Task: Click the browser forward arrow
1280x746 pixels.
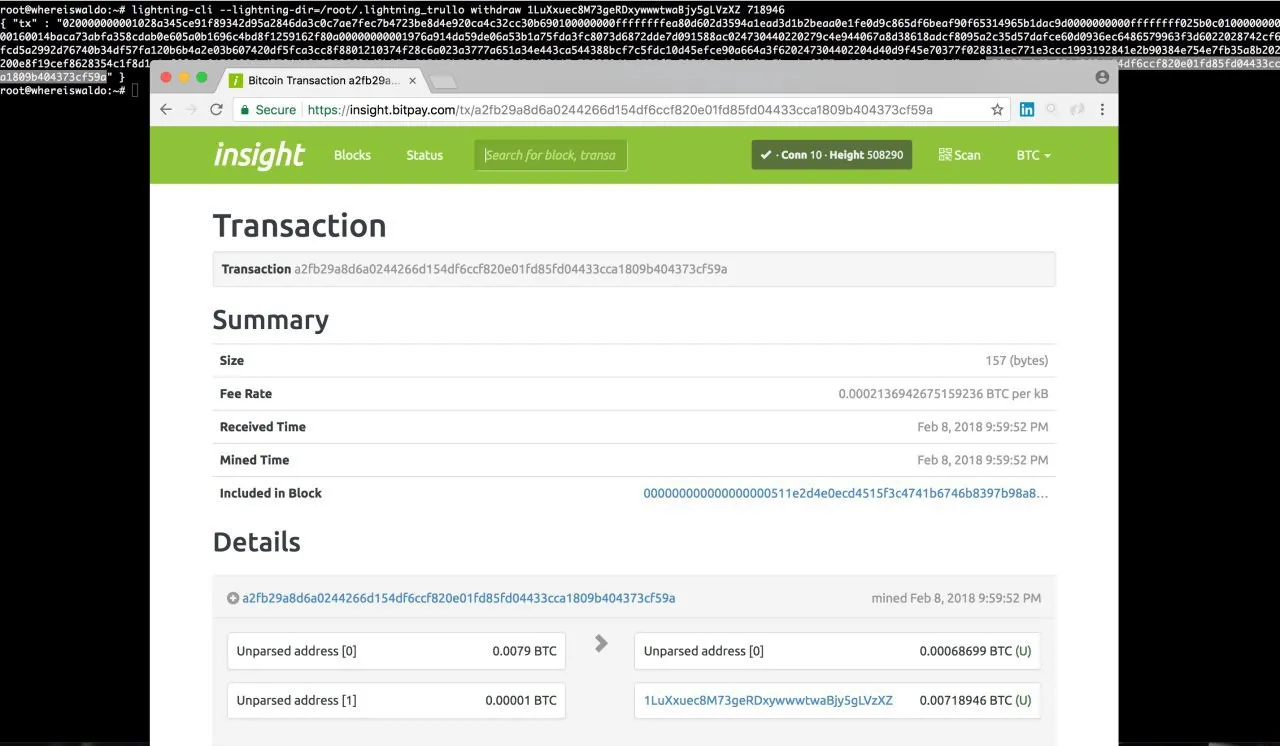Action: point(191,110)
